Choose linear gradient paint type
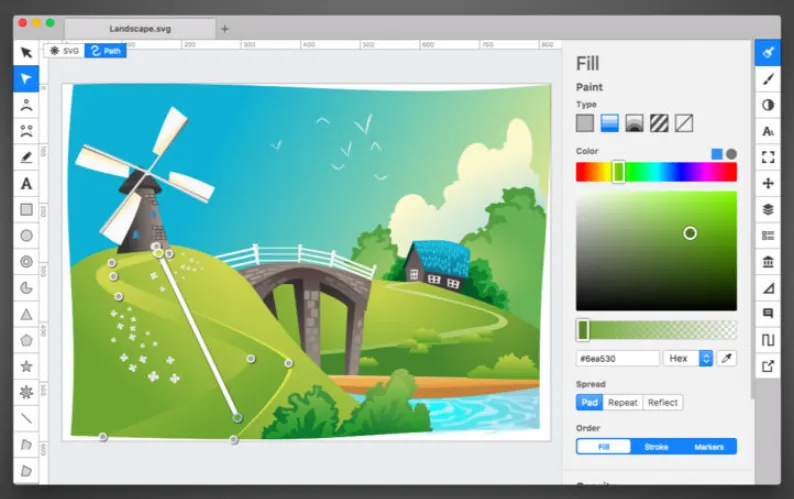 (x=610, y=123)
